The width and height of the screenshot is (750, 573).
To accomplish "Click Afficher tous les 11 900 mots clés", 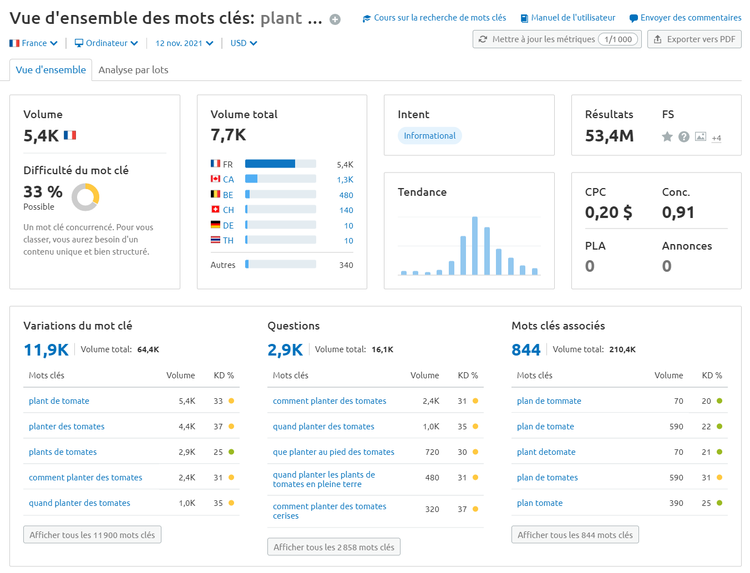I will pos(92,535).
